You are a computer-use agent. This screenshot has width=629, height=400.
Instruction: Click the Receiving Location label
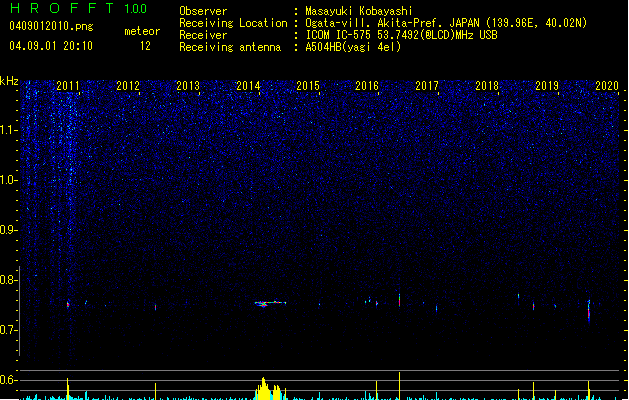tap(233, 23)
